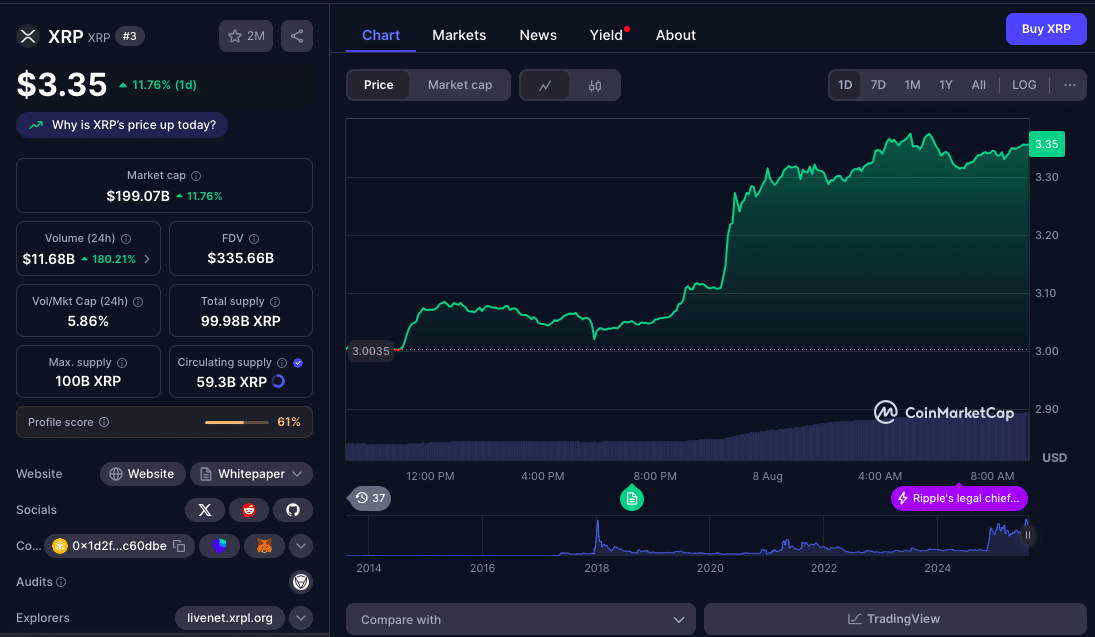This screenshot has width=1095, height=637.
Task: Open the Markets tab
Action: click(459, 35)
